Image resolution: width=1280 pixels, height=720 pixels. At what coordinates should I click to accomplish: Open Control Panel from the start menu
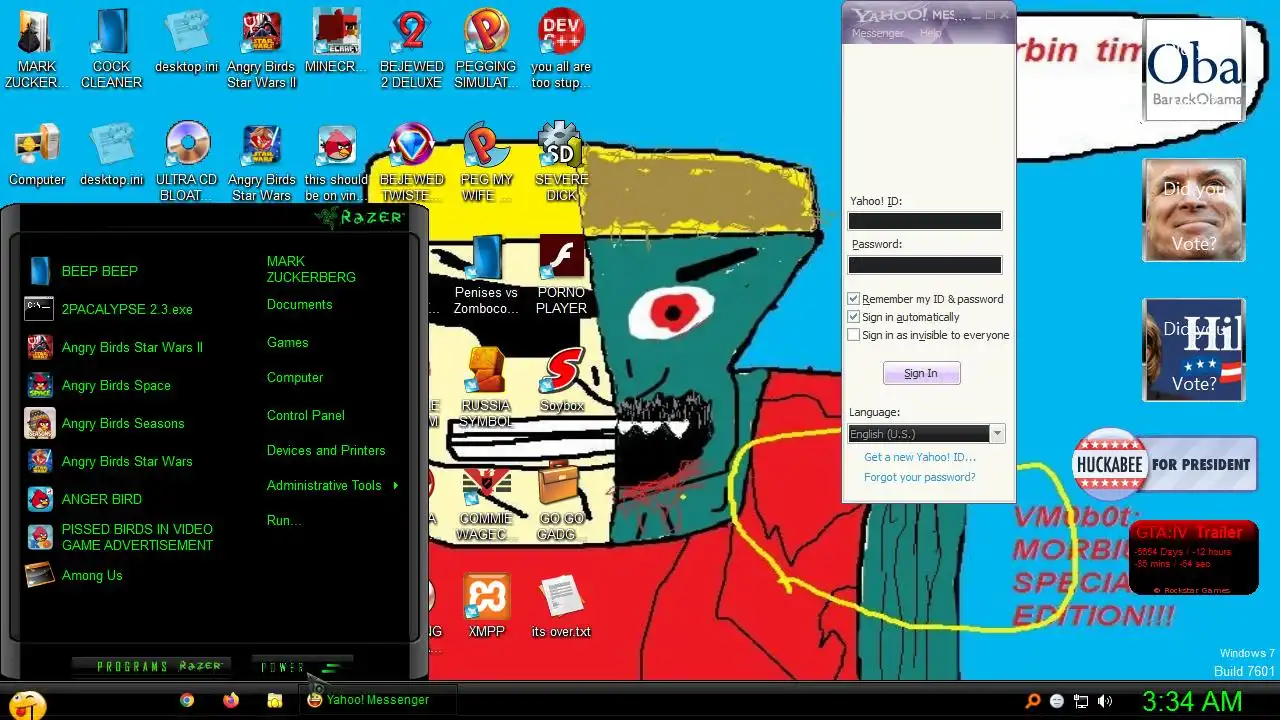(x=305, y=415)
